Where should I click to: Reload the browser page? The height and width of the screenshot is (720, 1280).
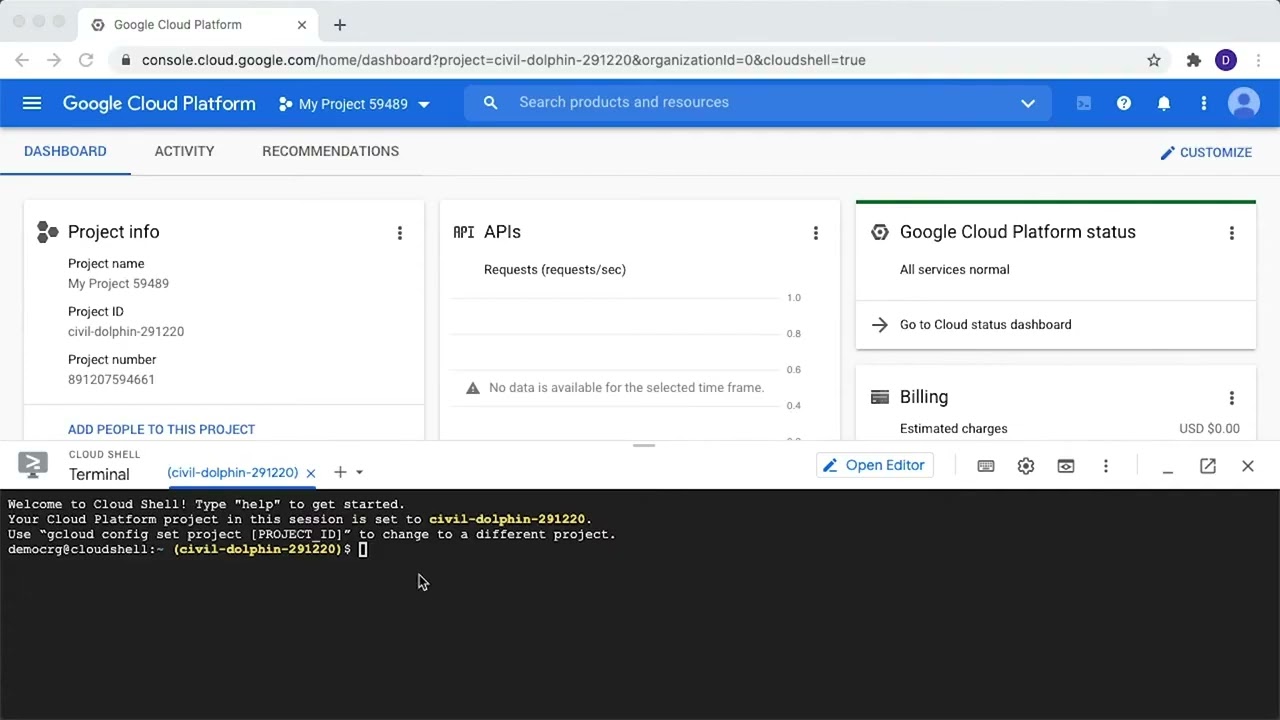(x=86, y=60)
